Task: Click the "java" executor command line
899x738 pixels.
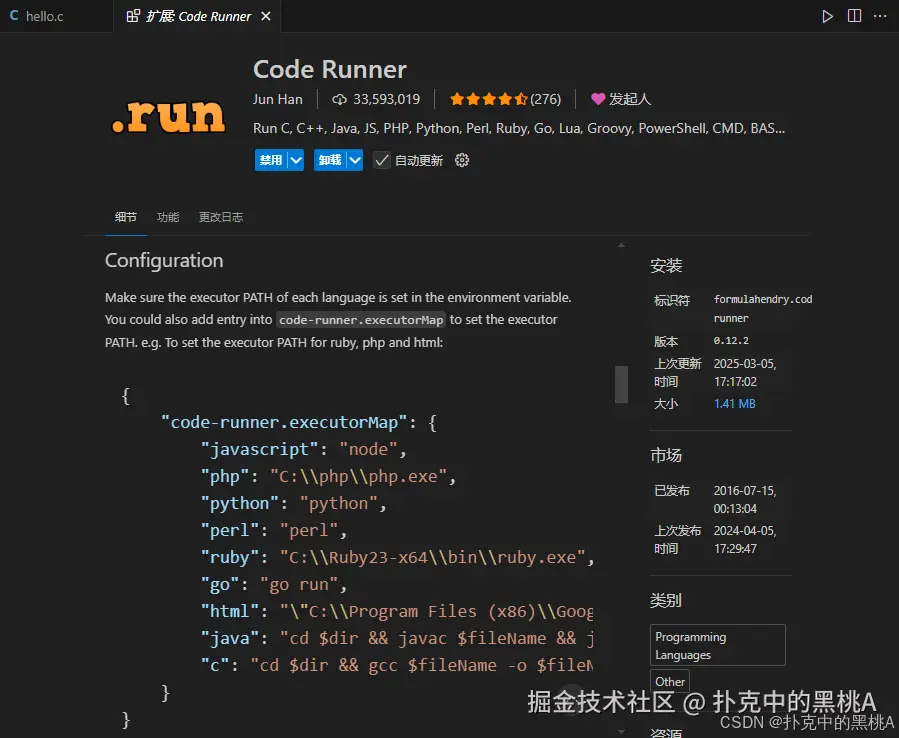Action: click(397, 638)
